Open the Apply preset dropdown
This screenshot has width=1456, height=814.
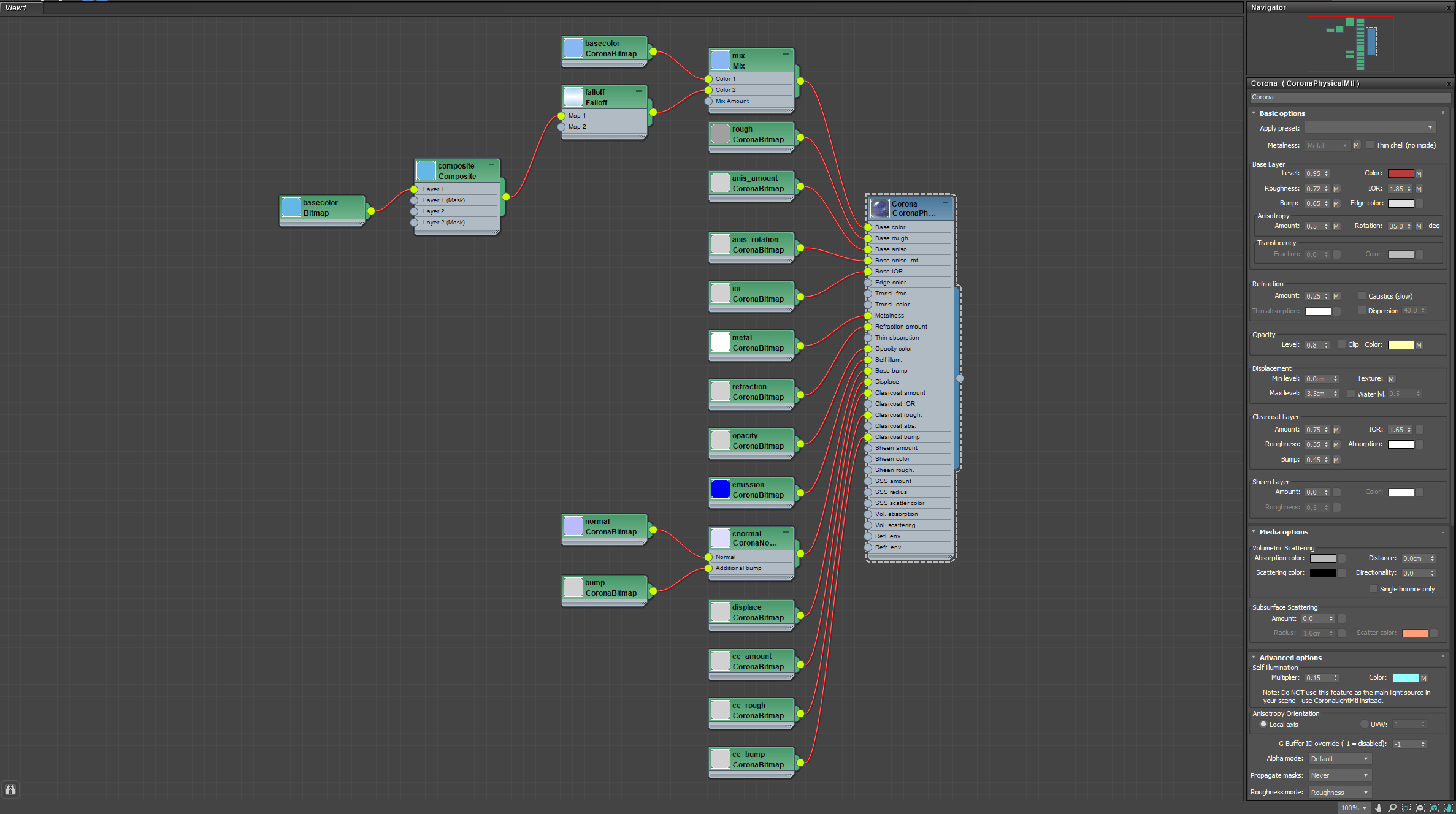point(1370,127)
